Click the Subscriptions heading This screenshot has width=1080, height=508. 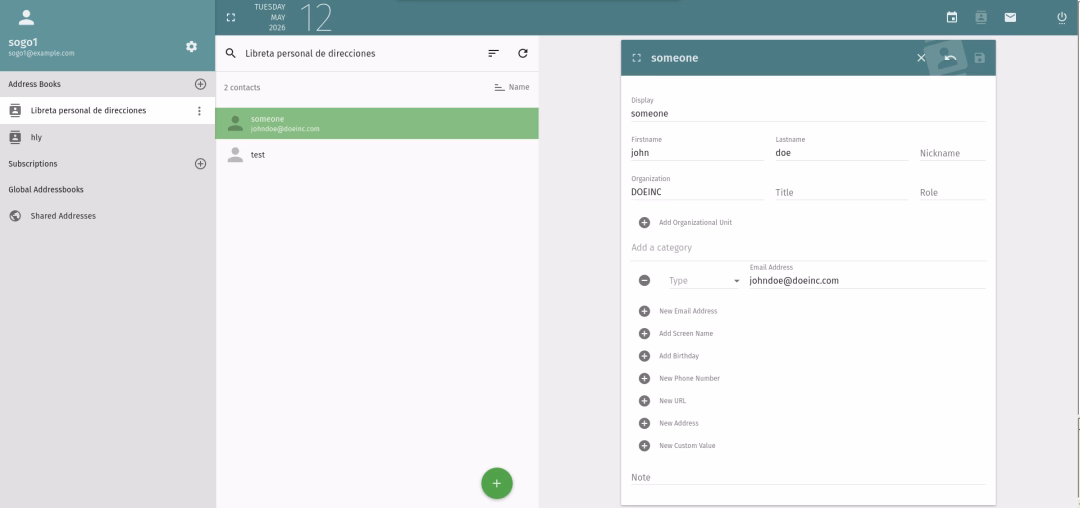(x=33, y=164)
